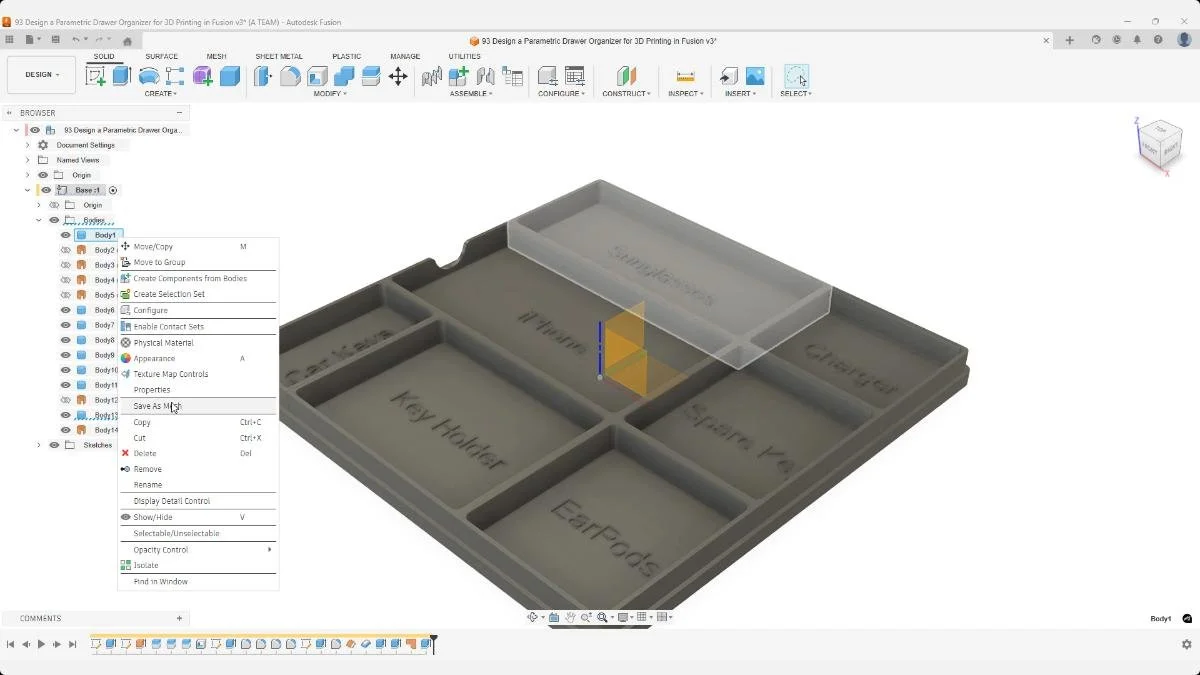Choose Save As Mesh from context menu
The height and width of the screenshot is (675, 1200).
pos(158,406)
